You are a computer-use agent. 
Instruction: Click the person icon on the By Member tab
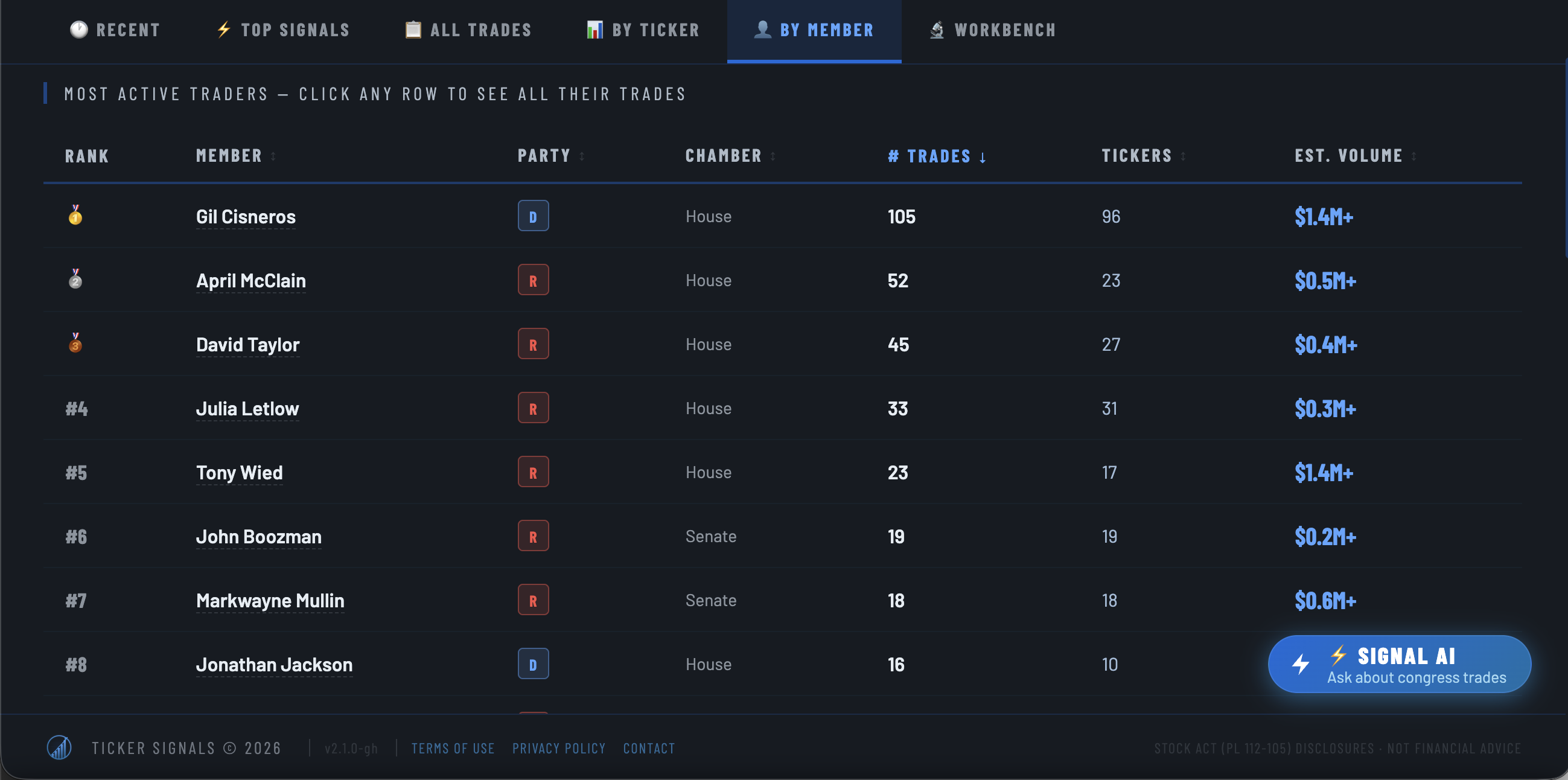(763, 28)
